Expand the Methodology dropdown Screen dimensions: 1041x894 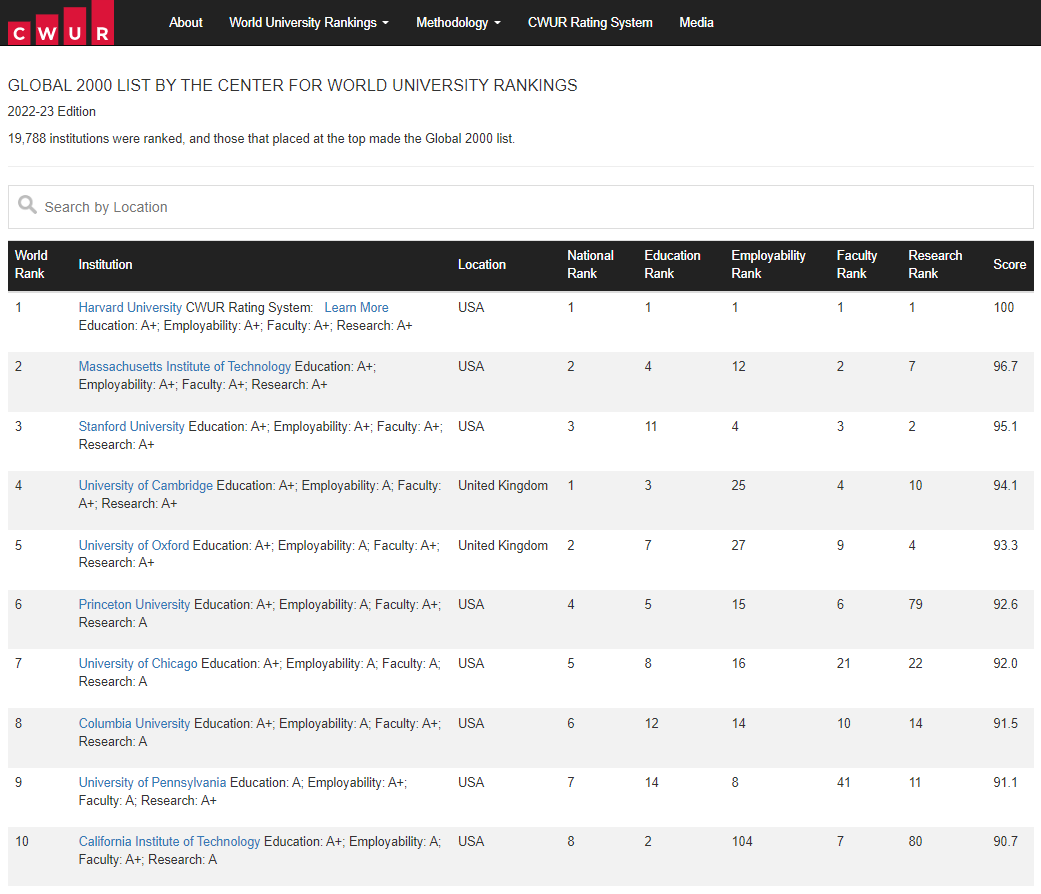pos(458,22)
